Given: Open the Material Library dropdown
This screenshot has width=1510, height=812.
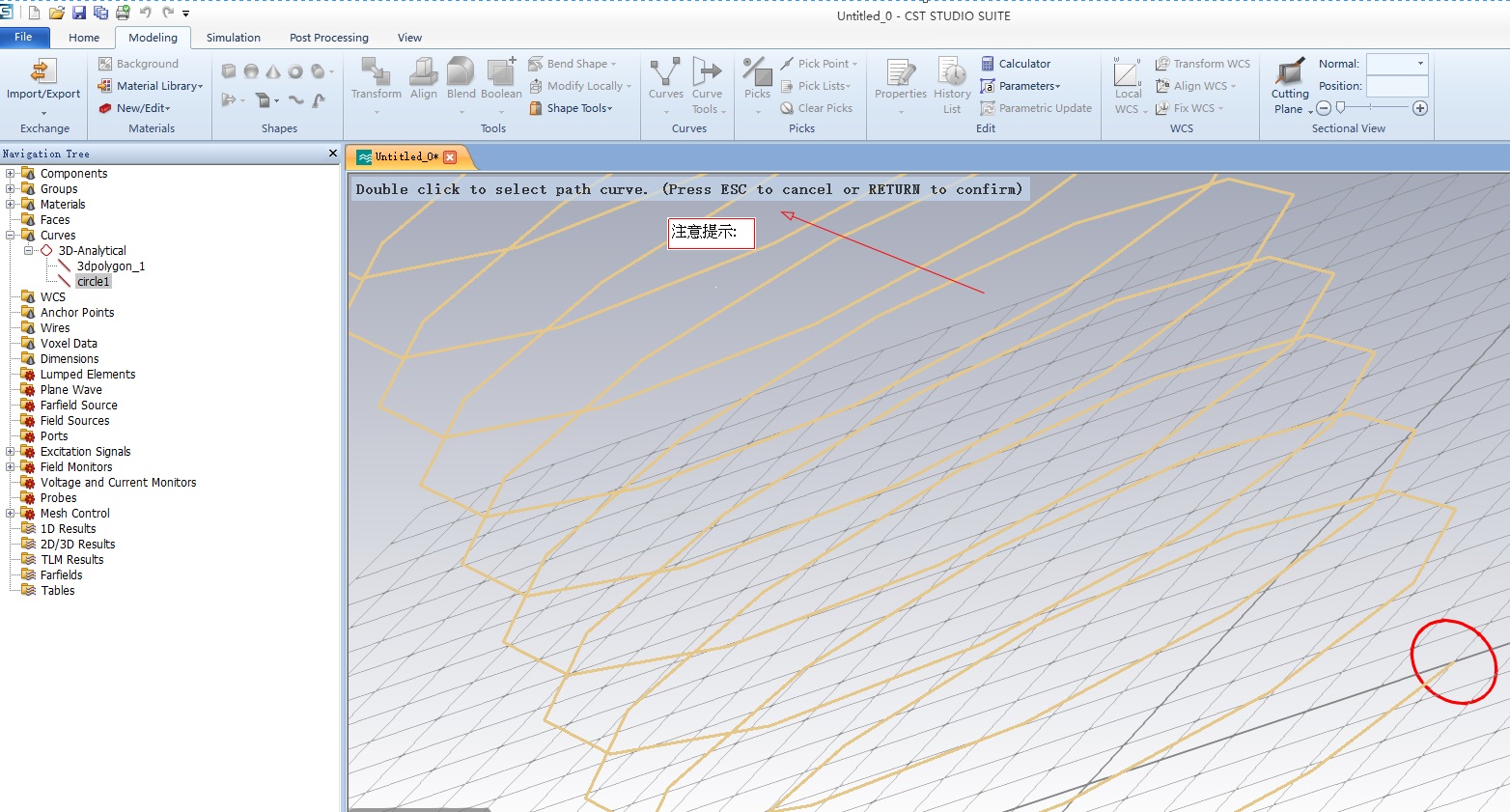Looking at the screenshot, I should pos(158,86).
